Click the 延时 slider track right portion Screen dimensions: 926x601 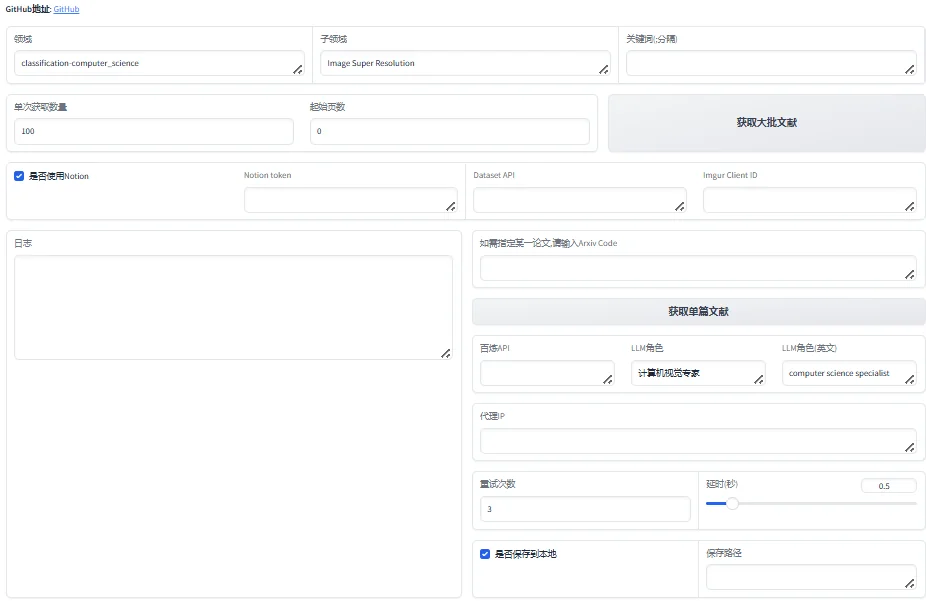(x=827, y=504)
